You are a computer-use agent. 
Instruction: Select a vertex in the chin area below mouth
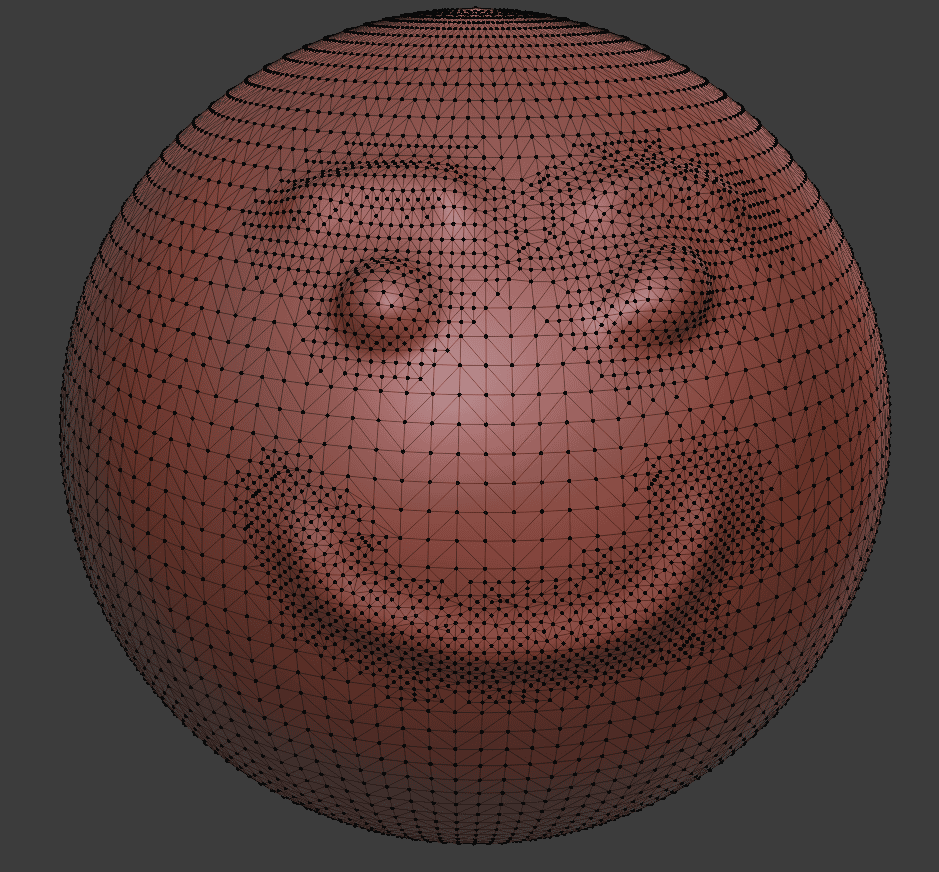pos(500,720)
